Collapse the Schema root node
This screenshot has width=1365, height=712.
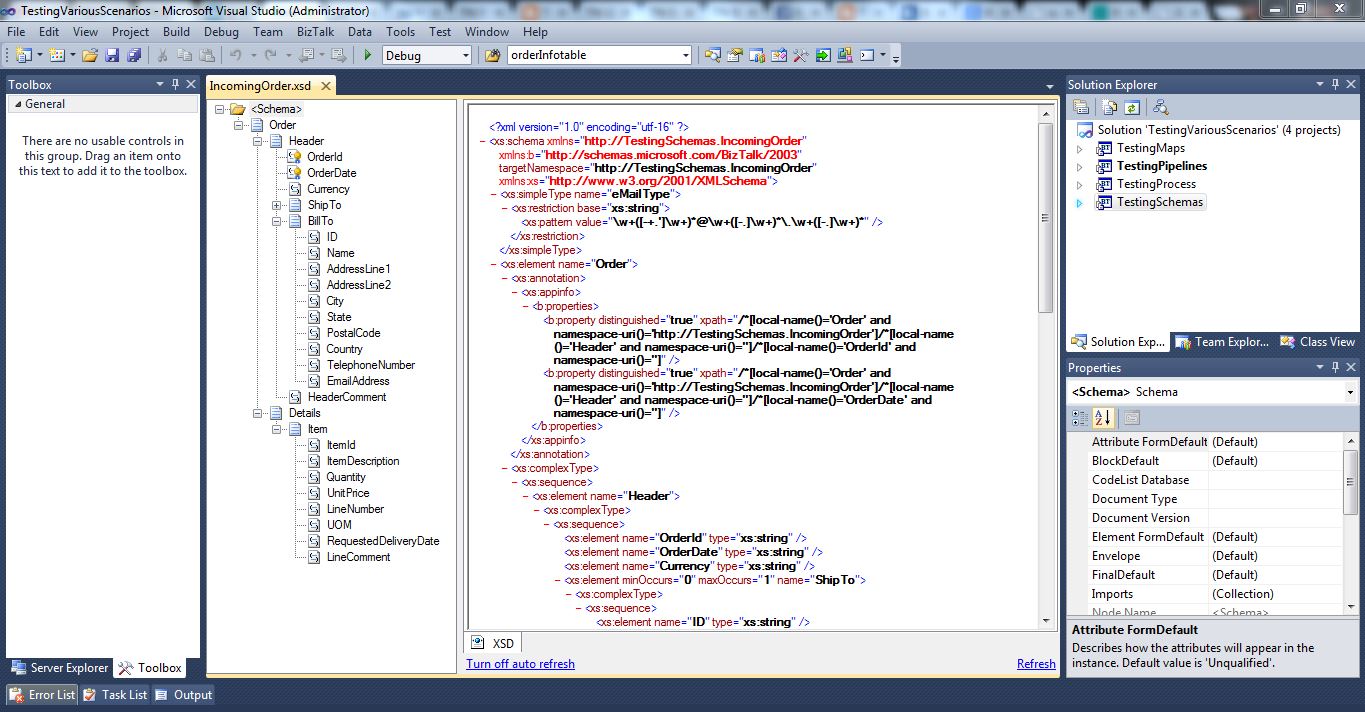[x=219, y=109]
